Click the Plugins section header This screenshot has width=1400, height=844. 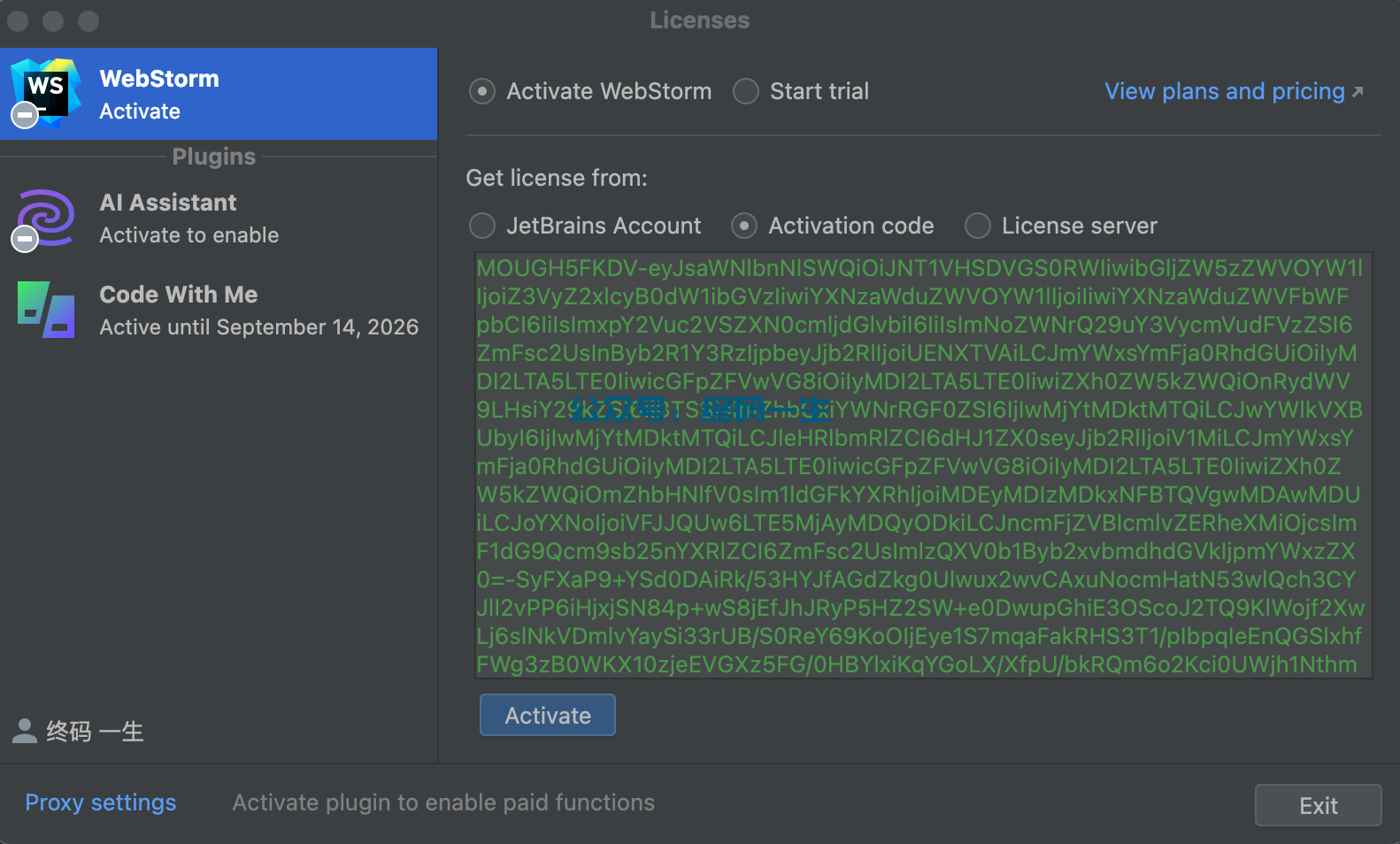click(x=214, y=157)
